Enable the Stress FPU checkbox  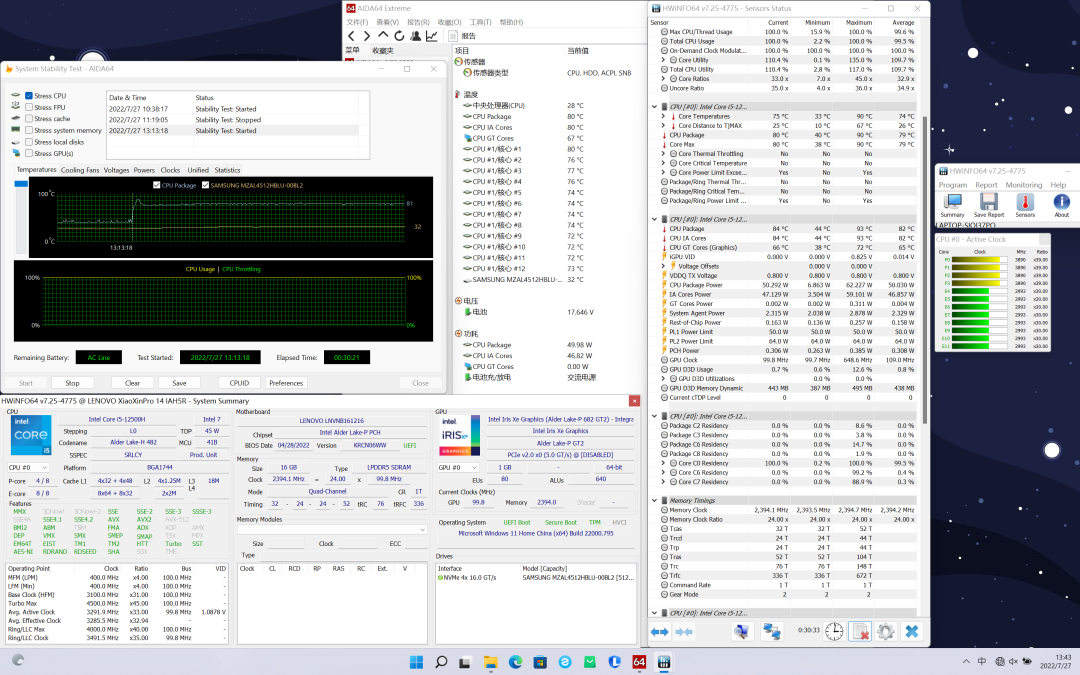click(30, 107)
